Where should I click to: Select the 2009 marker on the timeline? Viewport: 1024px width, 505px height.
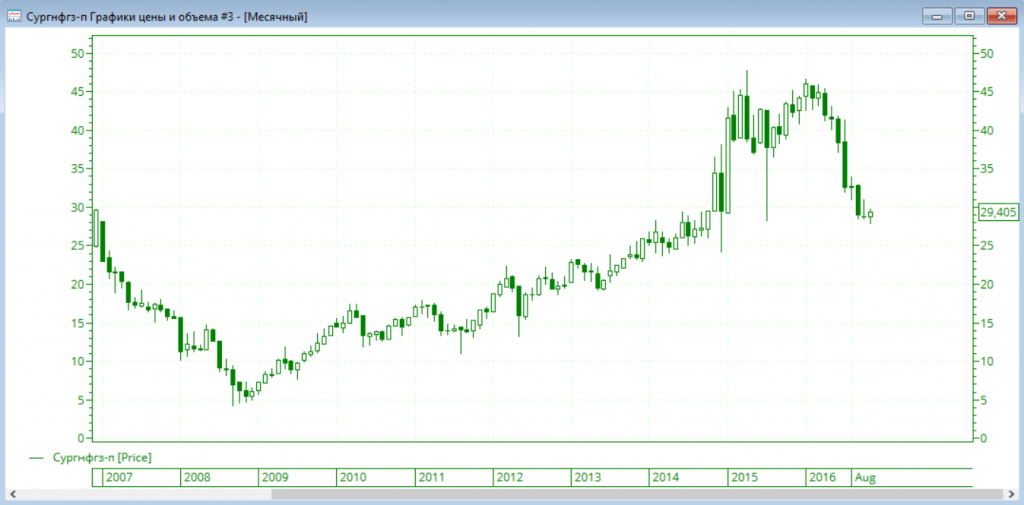(x=275, y=477)
